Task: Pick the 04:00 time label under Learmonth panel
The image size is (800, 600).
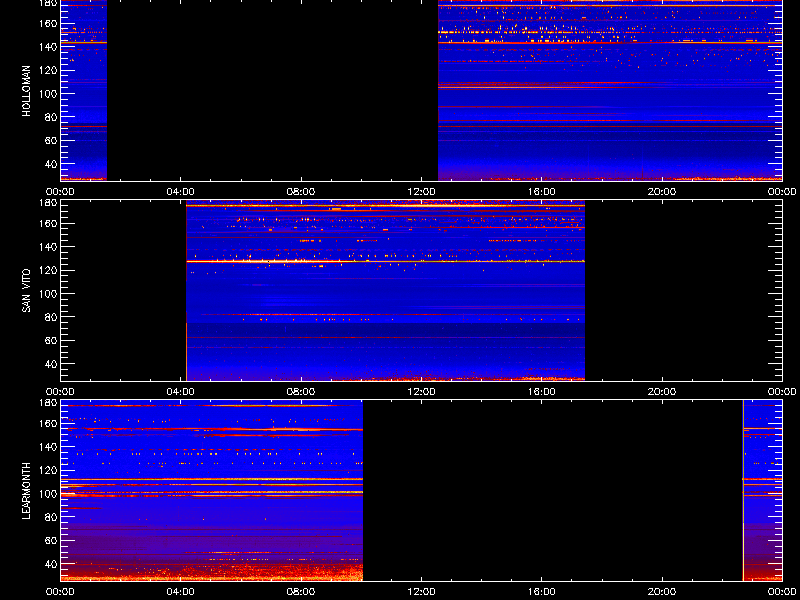Action: [181, 592]
